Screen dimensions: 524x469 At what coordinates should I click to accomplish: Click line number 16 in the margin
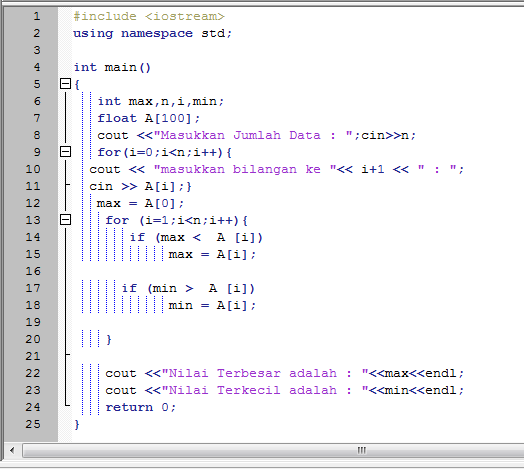[33, 271]
